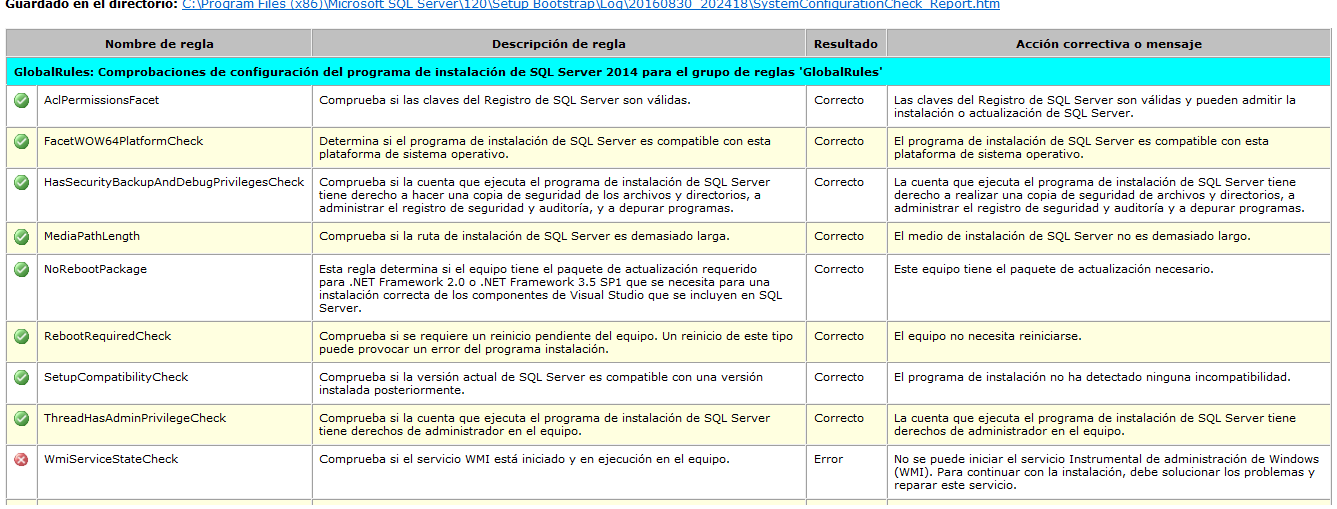Screen dimensions: 1337x509
Task: Click the 'Descripción de regla' column header
Action: coord(559,44)
